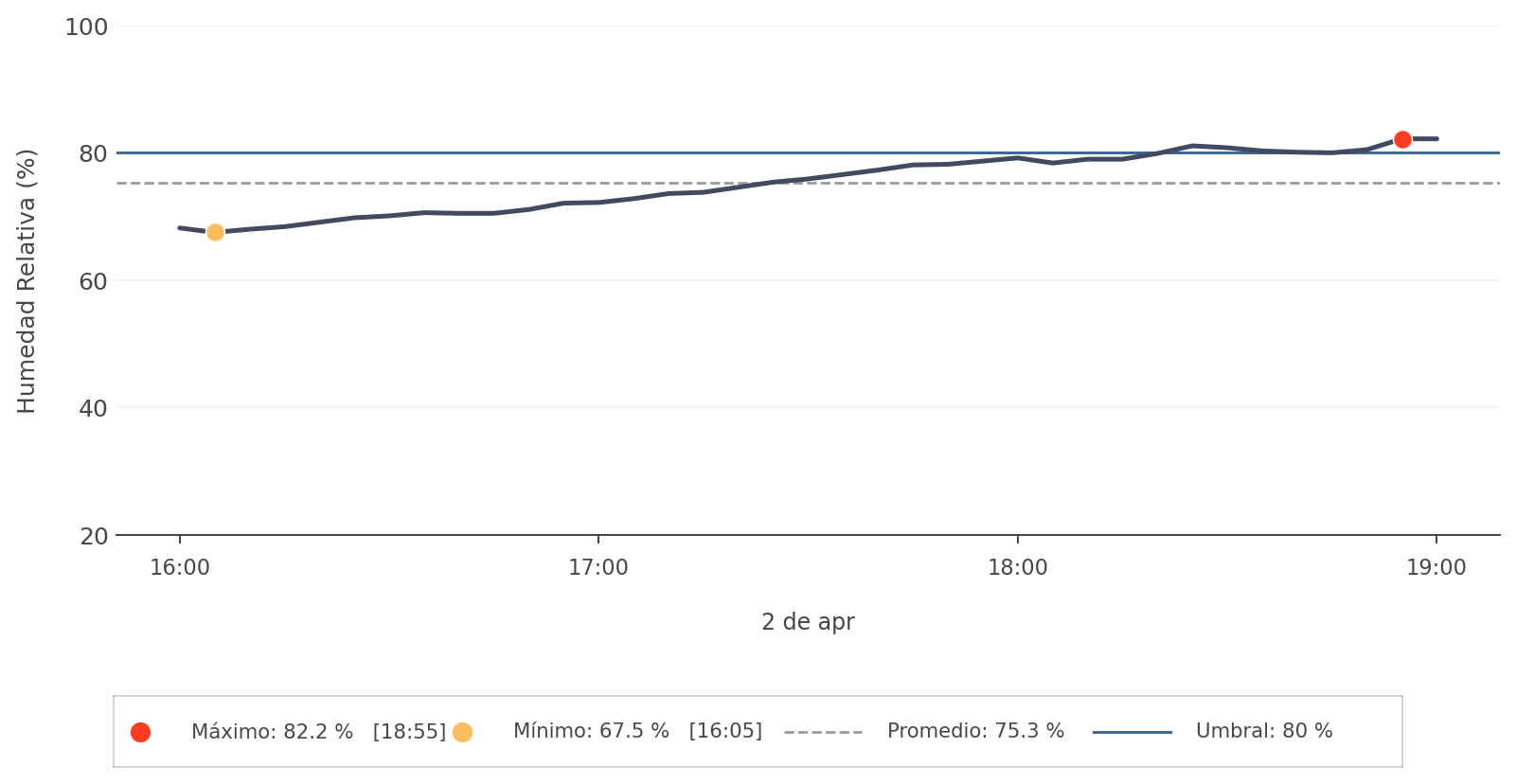Click the 18:00 x-axis tick label
The height and width of the screenshot is (784, 1516).
(x=1018, y=568)
